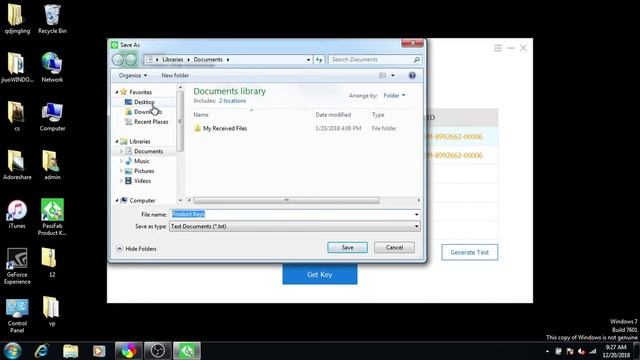Select Downloads in Favorites
This screenshot has height=360, width=640.
(x=148, y=112)
